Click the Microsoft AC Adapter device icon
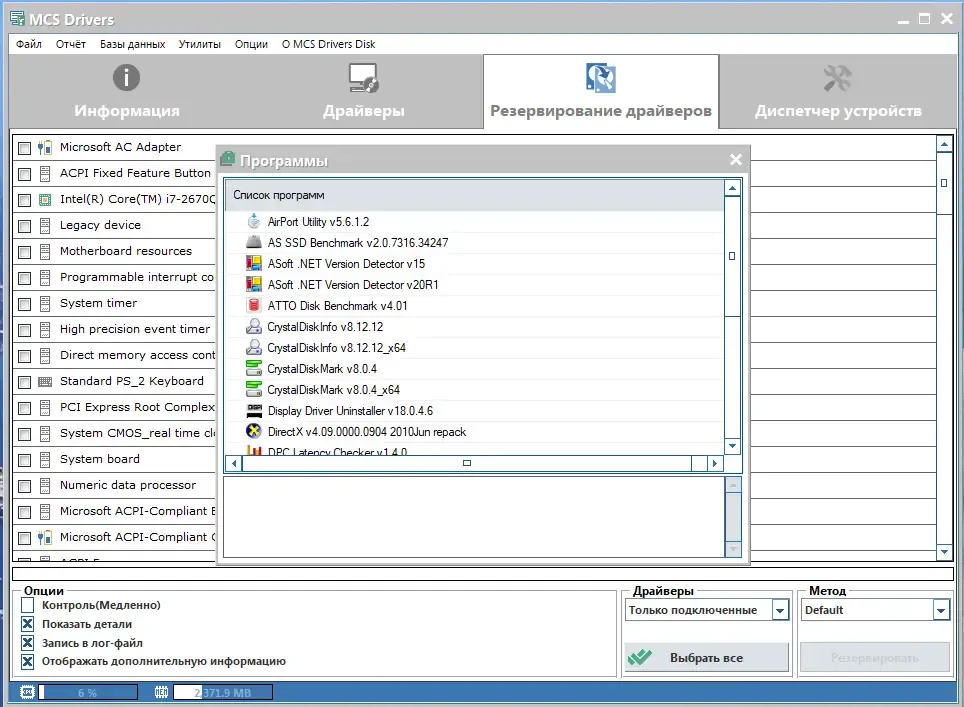This screenshot has width=964, height=707. coord(45,148)
